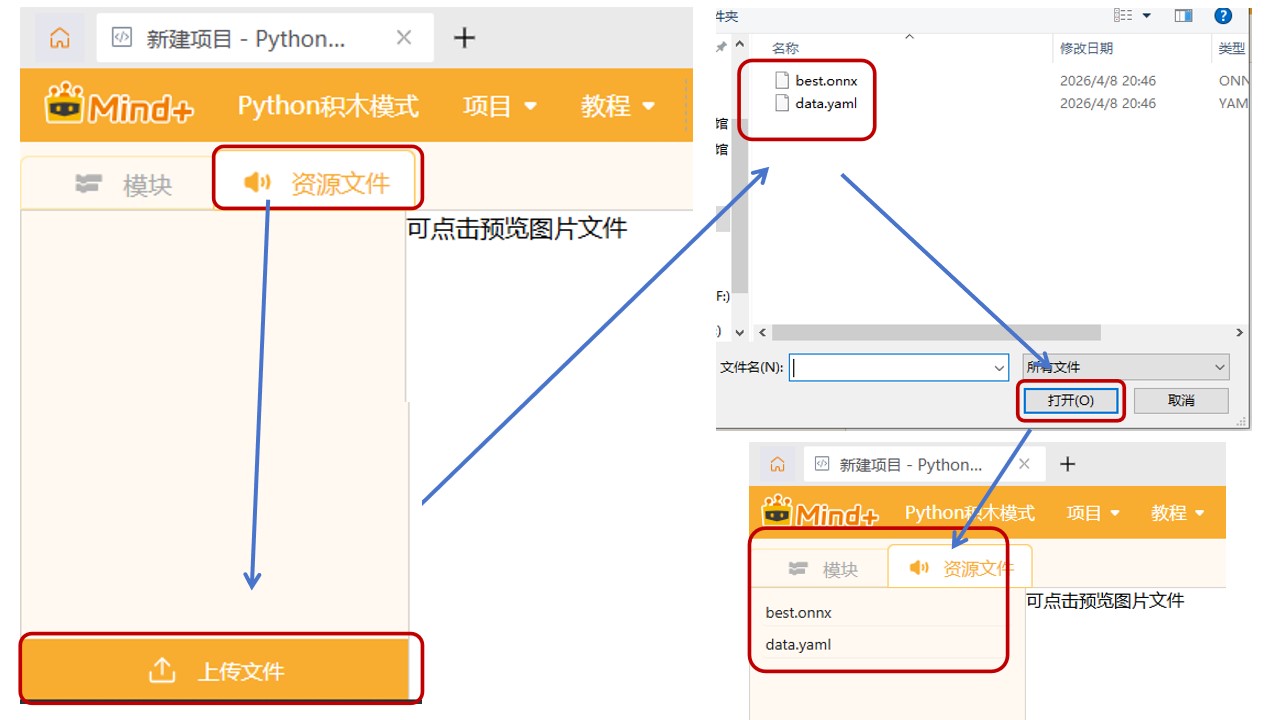The height and width of the screenshot is (720, 1280).
Task: Click the view layout icon in the file dialog
Action: click(1123, 15)
